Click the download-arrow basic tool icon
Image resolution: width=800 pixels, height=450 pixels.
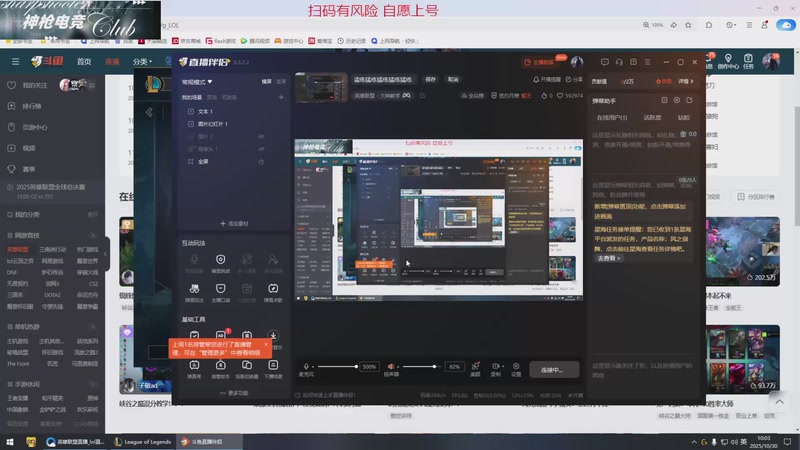point(273,335)
